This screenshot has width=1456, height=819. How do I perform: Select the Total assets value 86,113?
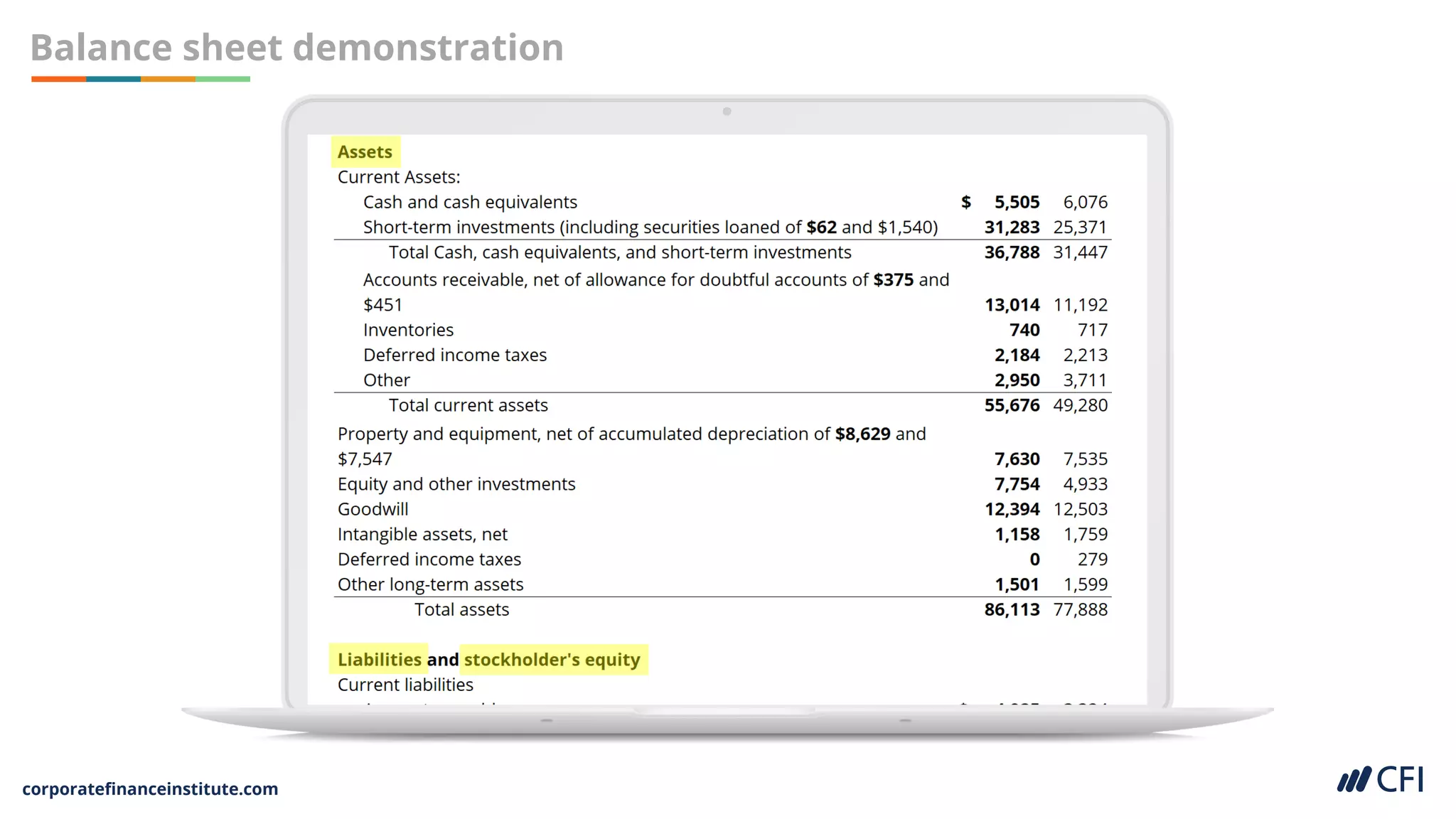point(1012,610)
